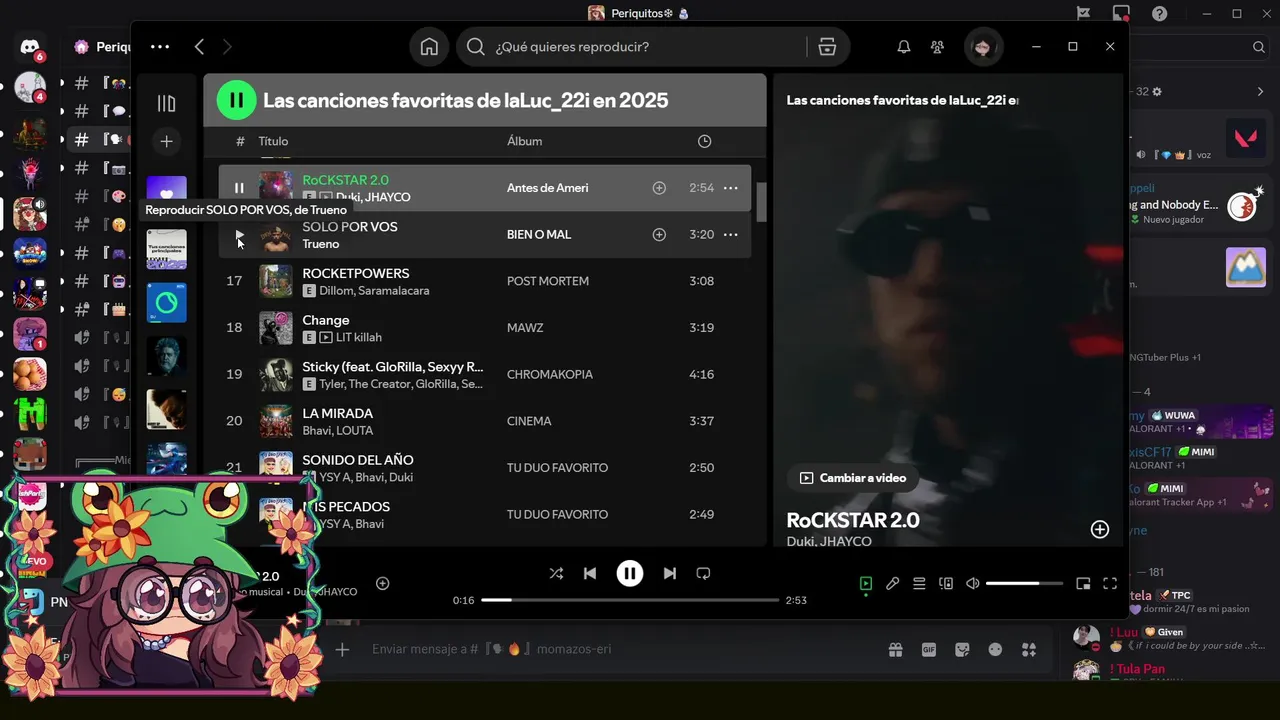
Task: Open the play queue icon
Action: tap(919, 584)
